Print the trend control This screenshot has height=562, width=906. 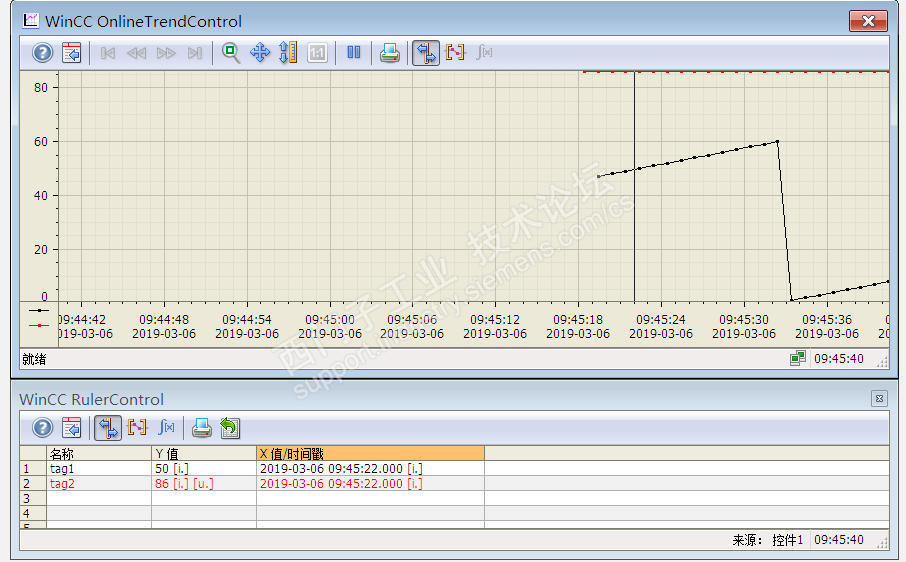point(390,53)
